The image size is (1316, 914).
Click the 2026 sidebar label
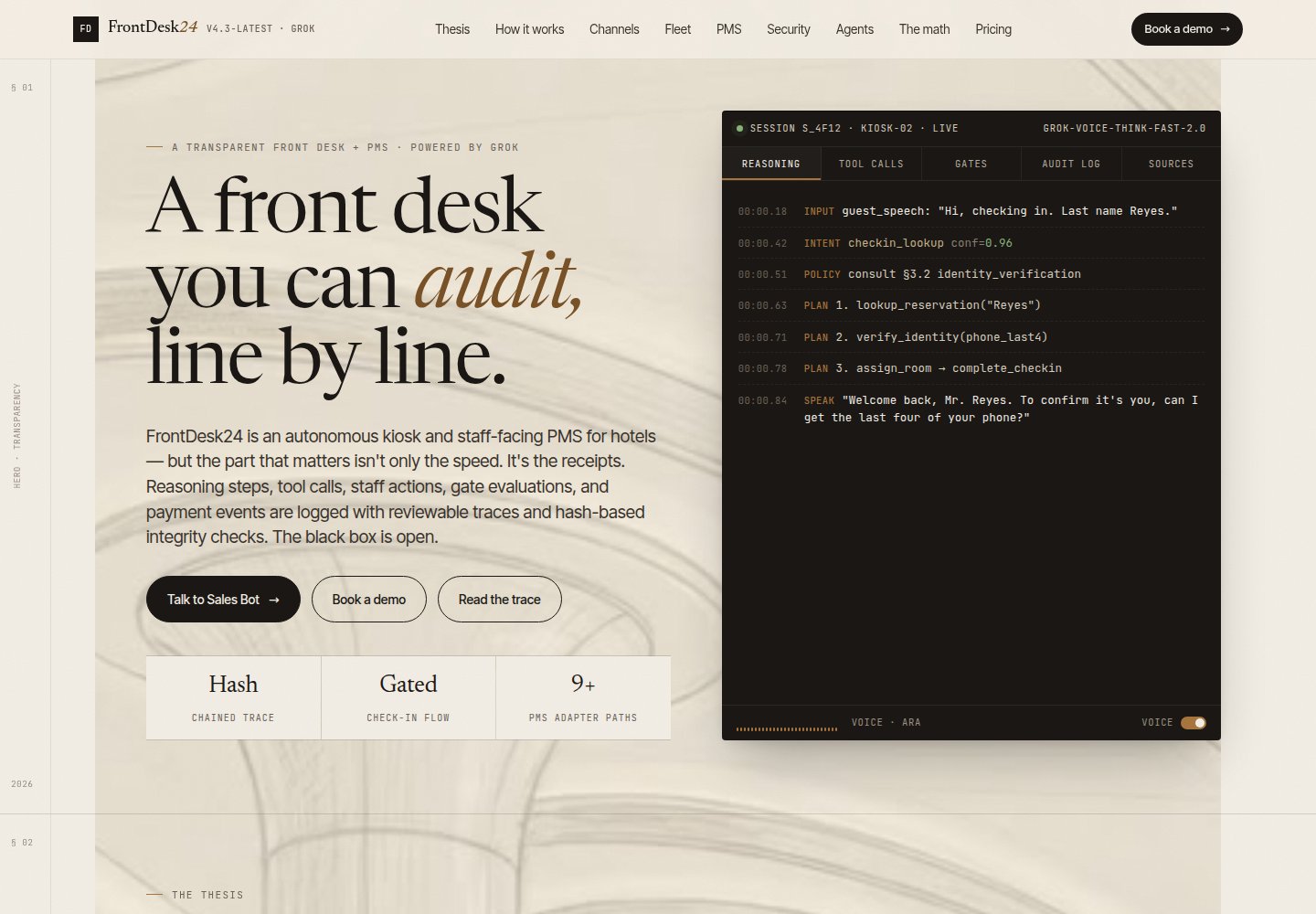pos(22,784)
